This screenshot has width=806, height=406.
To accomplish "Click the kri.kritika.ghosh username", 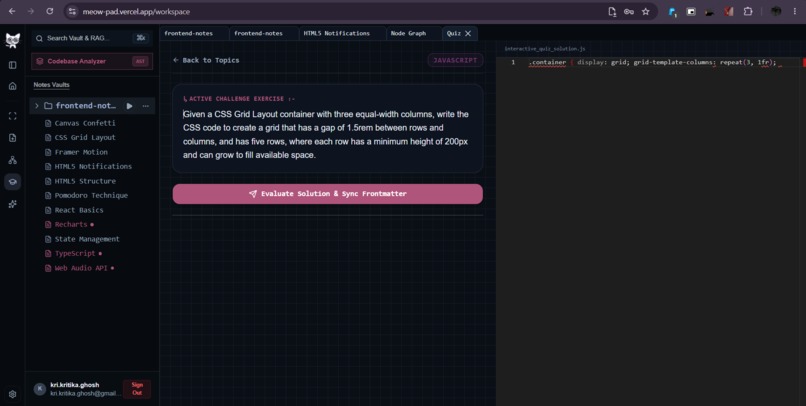I will tap(75, 385).
